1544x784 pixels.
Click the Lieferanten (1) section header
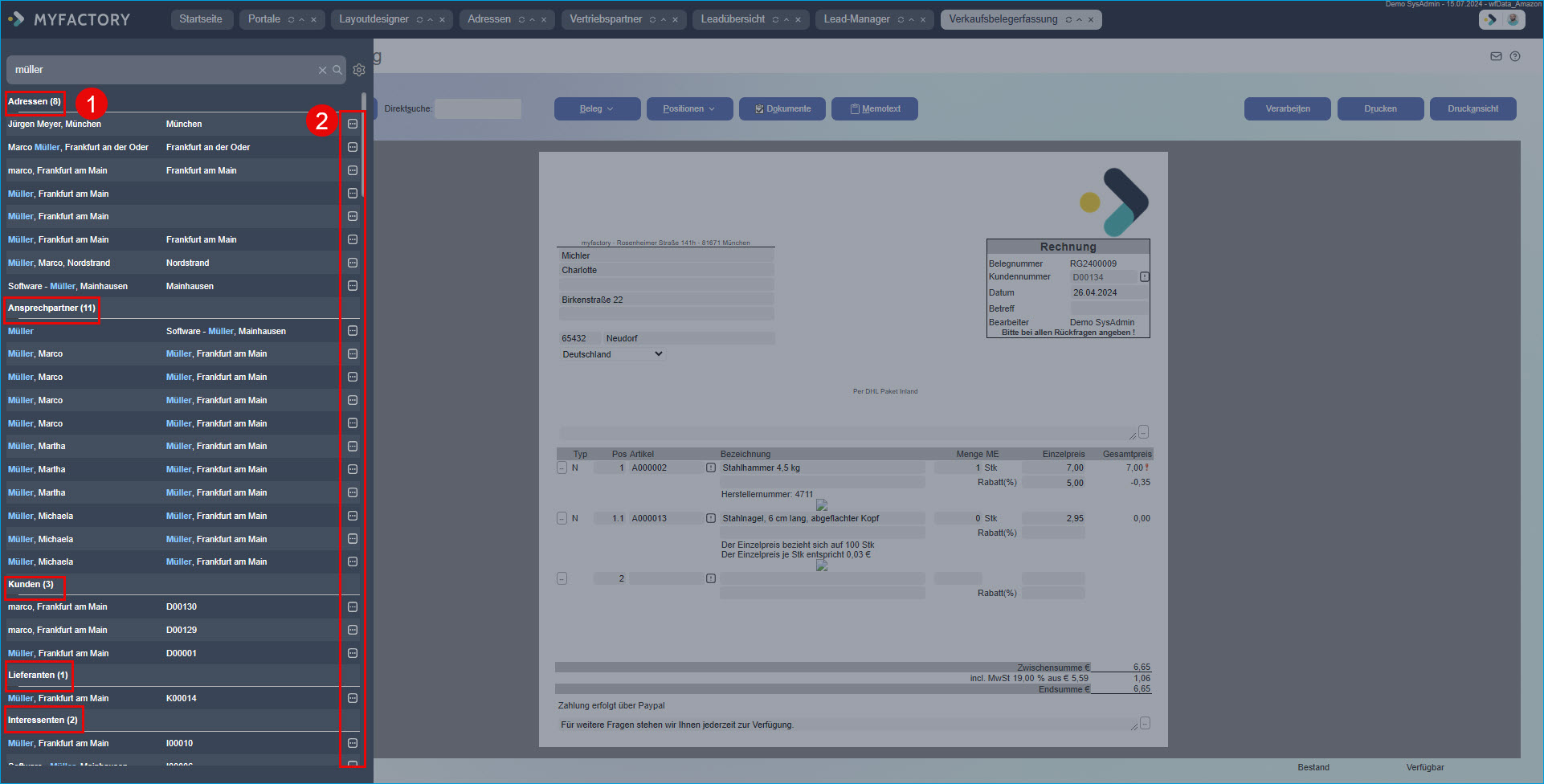(x=38, y=675)
